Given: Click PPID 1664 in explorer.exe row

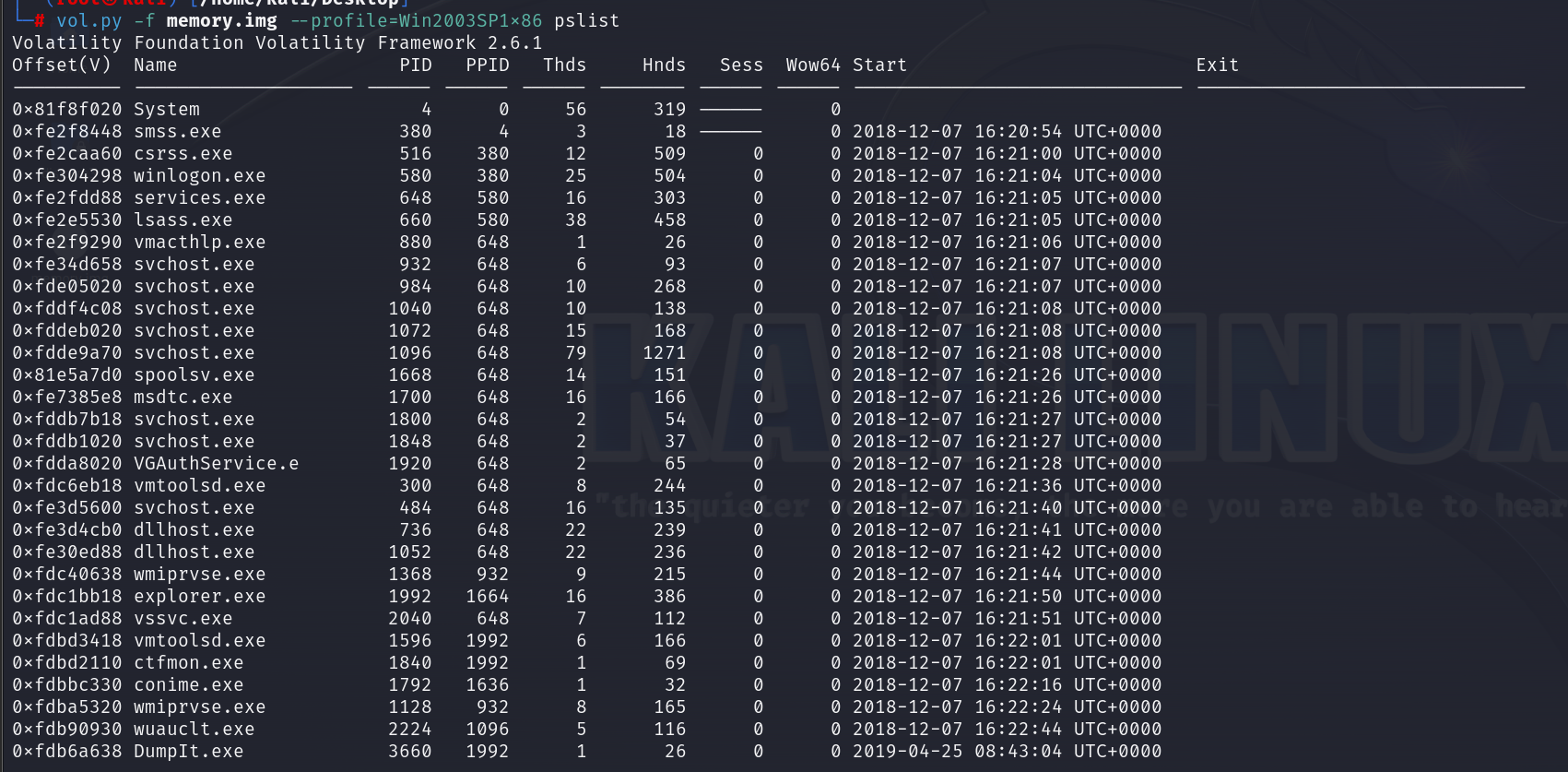Looking at the screenshot, I should (x=488, y=596).
